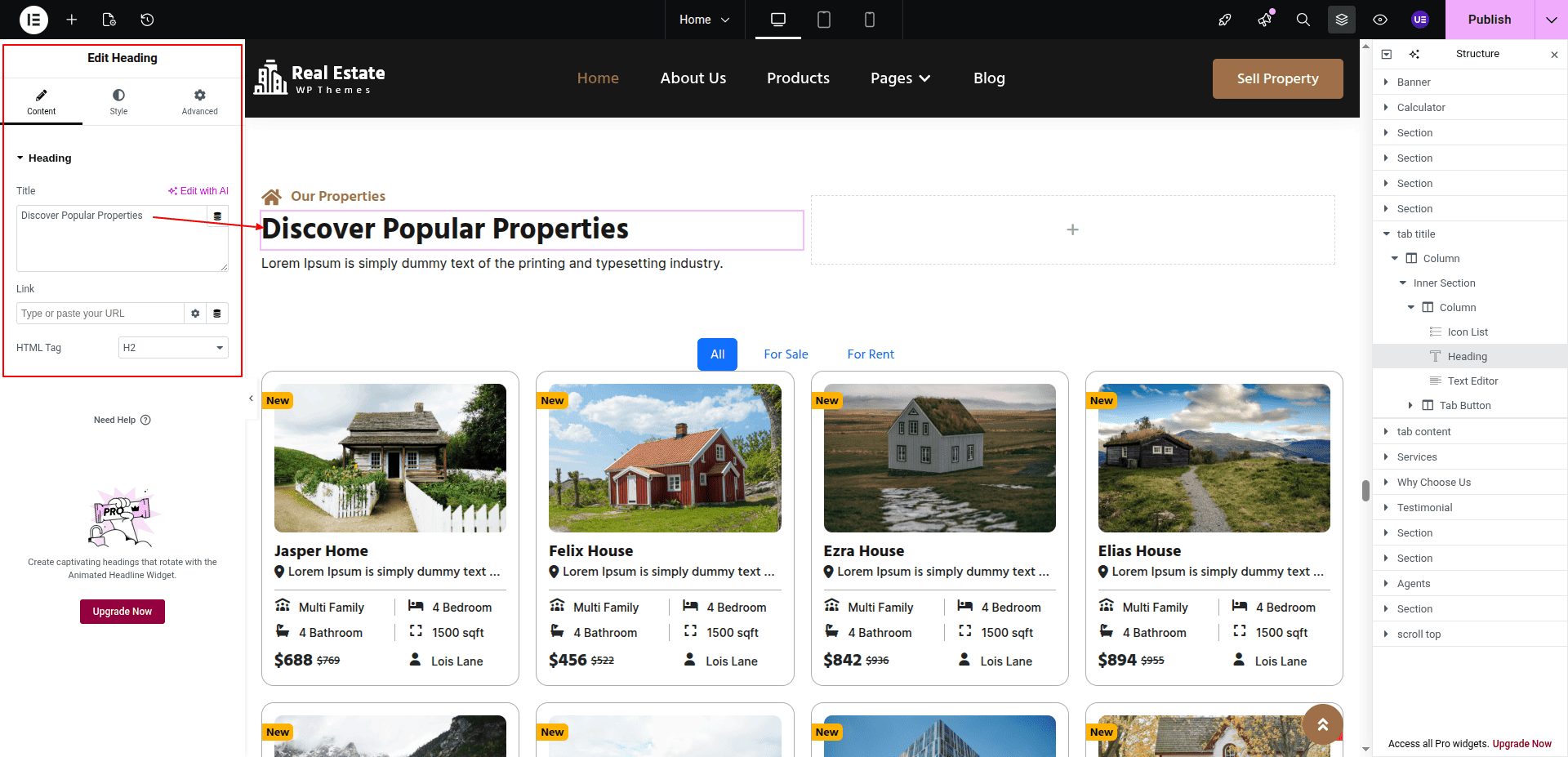Viewport: 1568px width, 757px height.
Task: Expand the Banner item in Structure
Action: (x=1386, y=82)
